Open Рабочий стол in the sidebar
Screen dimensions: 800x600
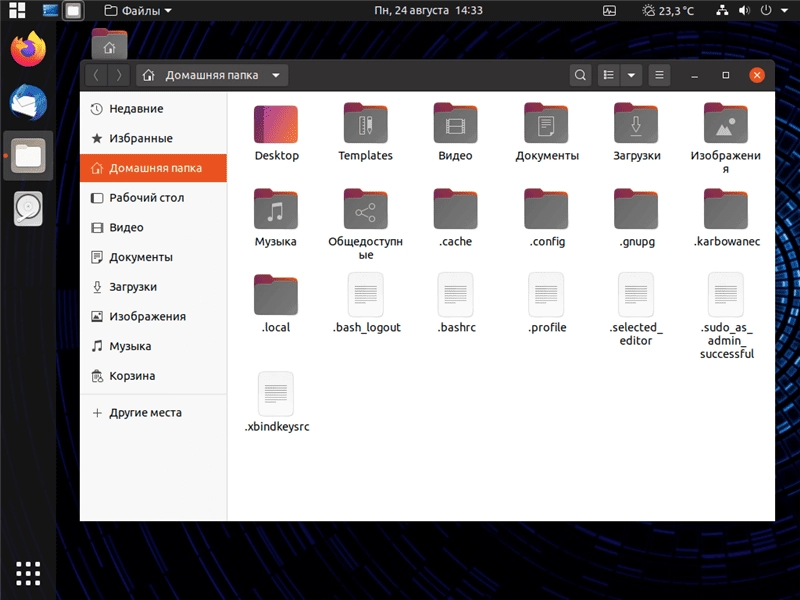coord(153,197)
